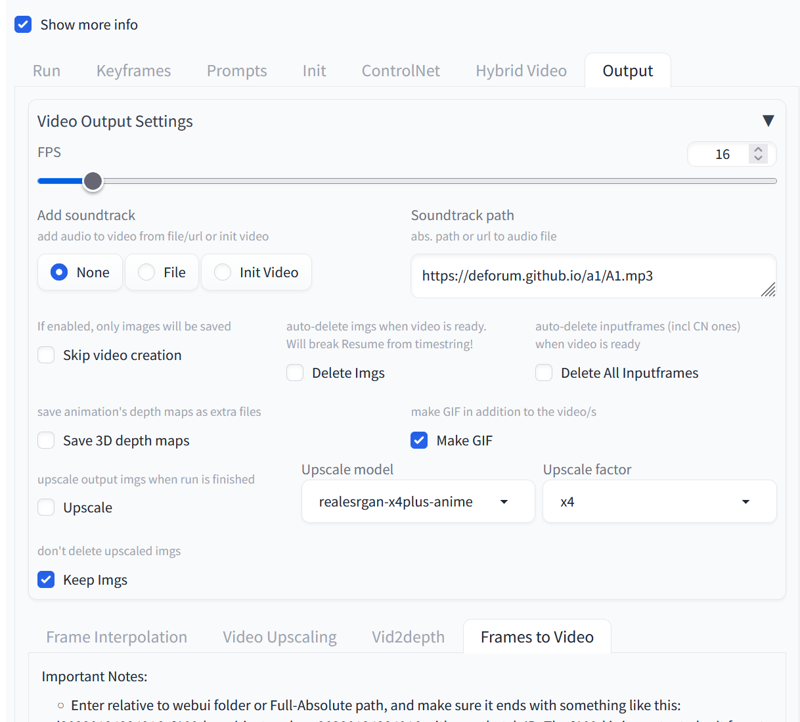Check Delete All Inputframes option
Image resolution: width=800 pixels, height=722 pixels.
(x=544, y=372)
